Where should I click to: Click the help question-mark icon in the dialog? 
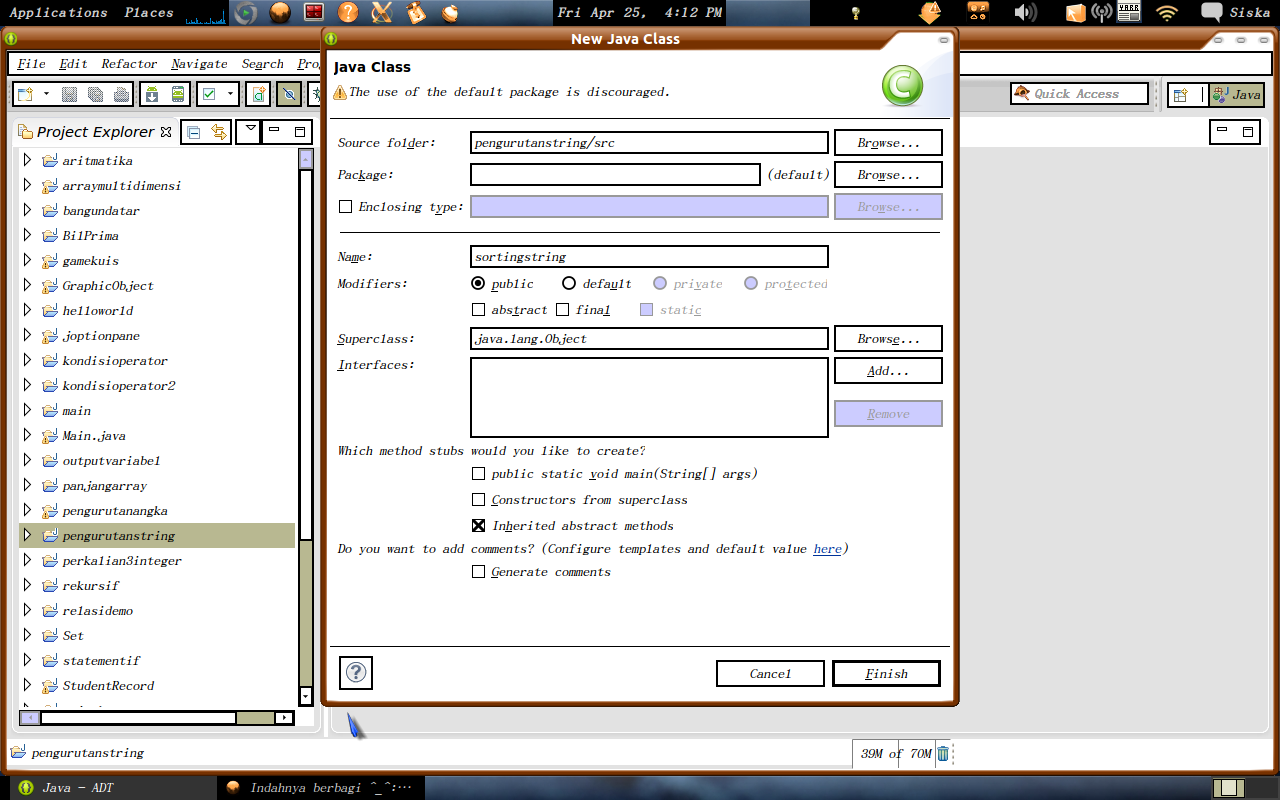(356, 673)
